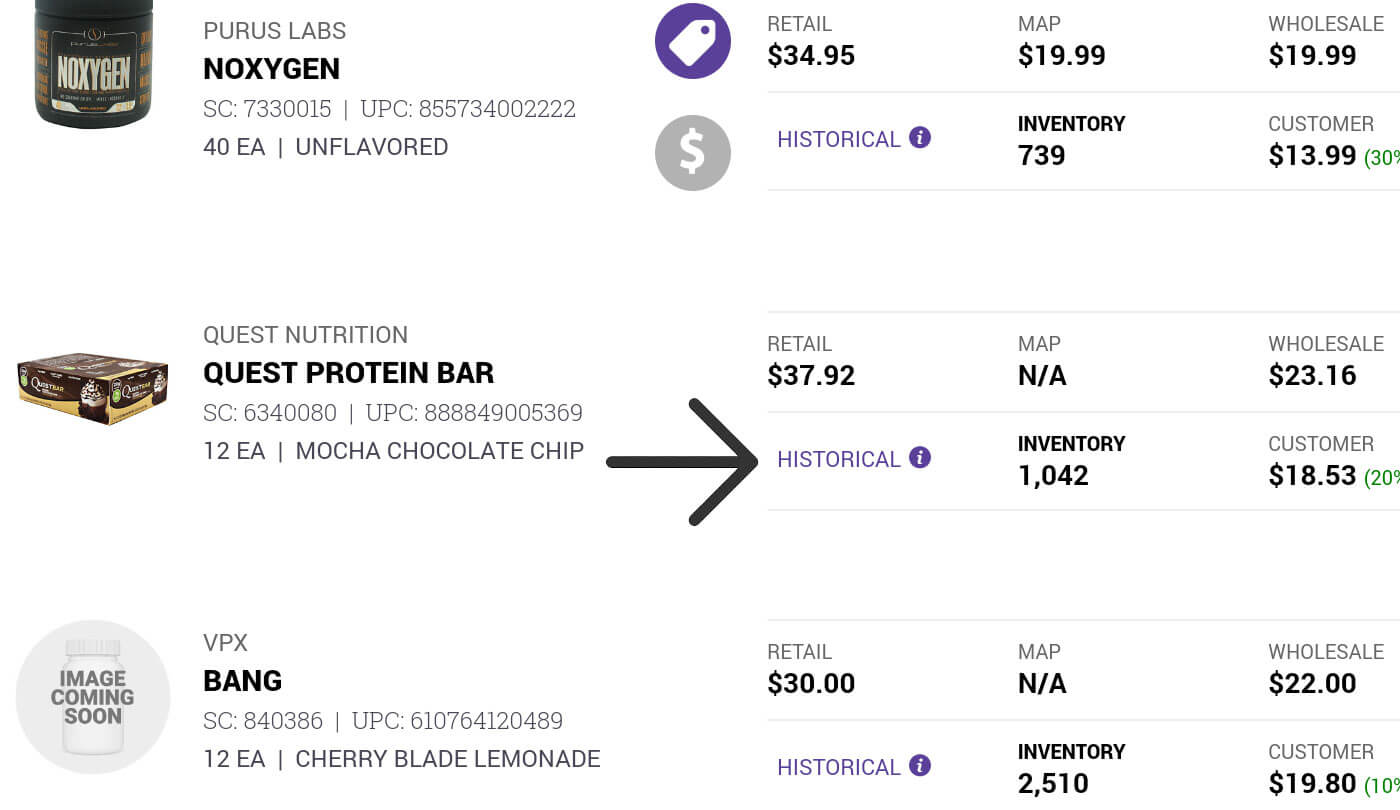Click info icon beside Bang Historical
Image resolution: width=1400 pixels, height=810 pixels.
[x=920, y=766]
